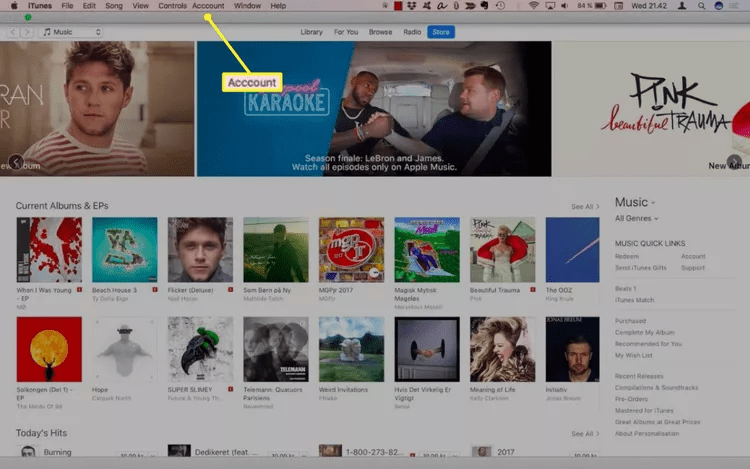Open the Account menu in menu bar

click(x=208, y=6)
